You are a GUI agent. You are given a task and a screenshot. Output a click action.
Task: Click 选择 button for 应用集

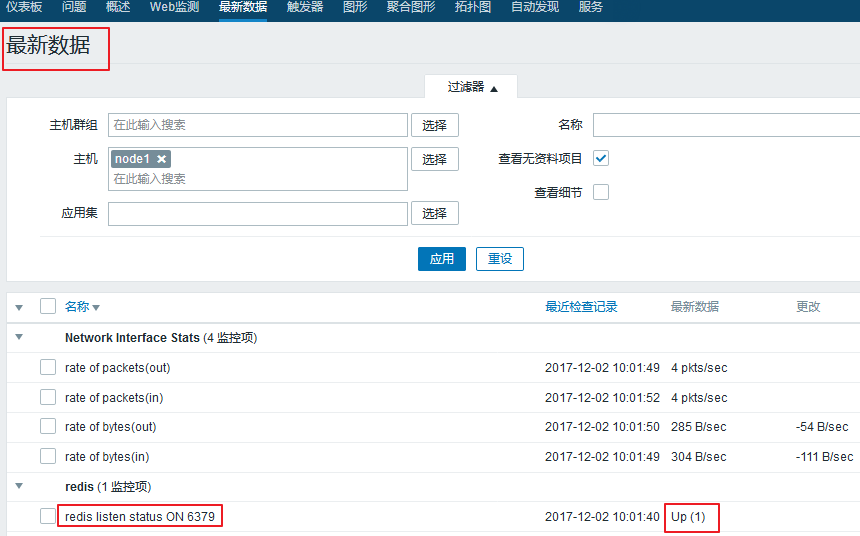434,213
